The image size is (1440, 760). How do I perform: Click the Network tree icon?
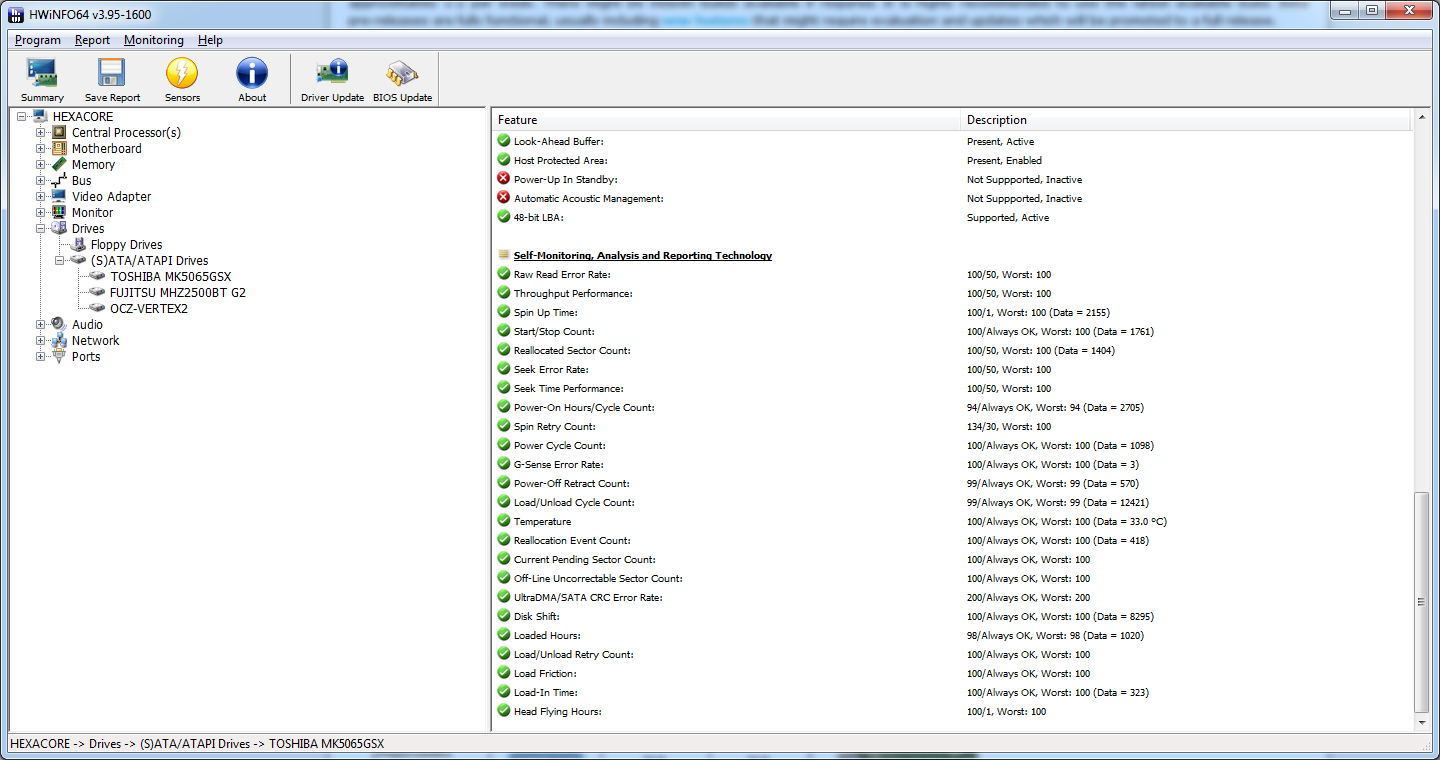pos(59,340)
